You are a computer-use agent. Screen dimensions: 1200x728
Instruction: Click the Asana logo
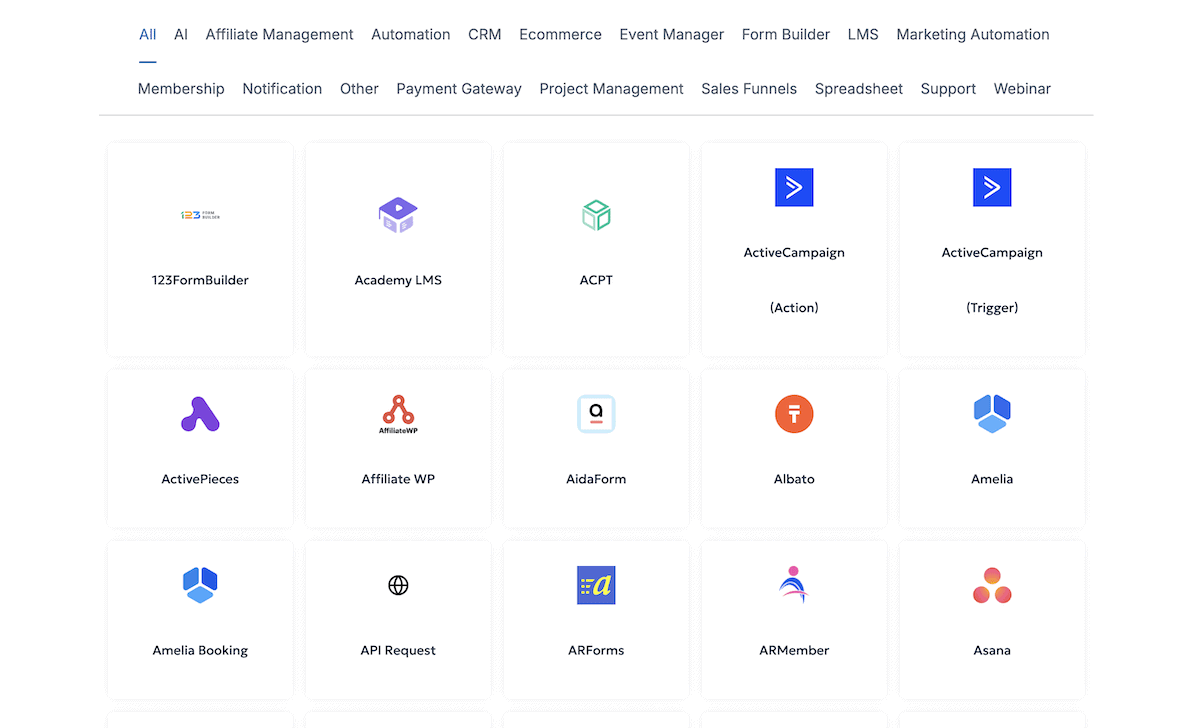(x=992, y=585)
